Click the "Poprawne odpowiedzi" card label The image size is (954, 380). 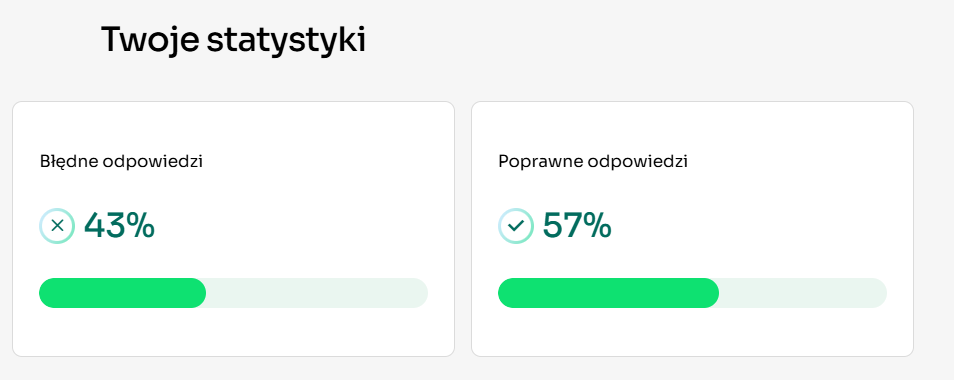coord(593,162)
